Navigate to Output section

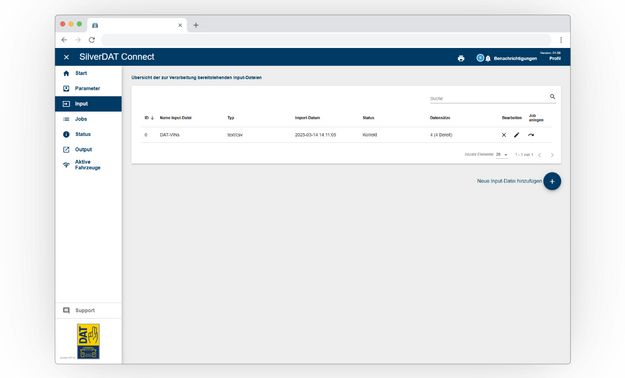point(88,150)
